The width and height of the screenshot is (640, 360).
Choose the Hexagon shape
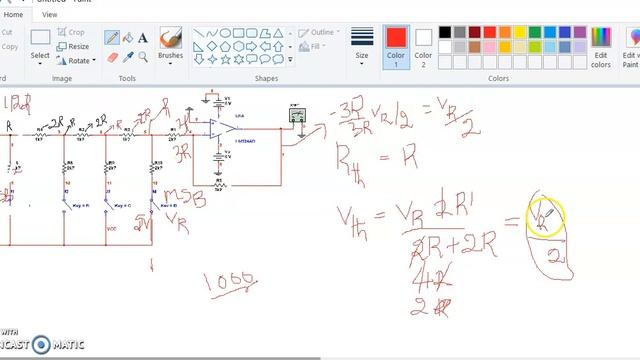(238, 46)
